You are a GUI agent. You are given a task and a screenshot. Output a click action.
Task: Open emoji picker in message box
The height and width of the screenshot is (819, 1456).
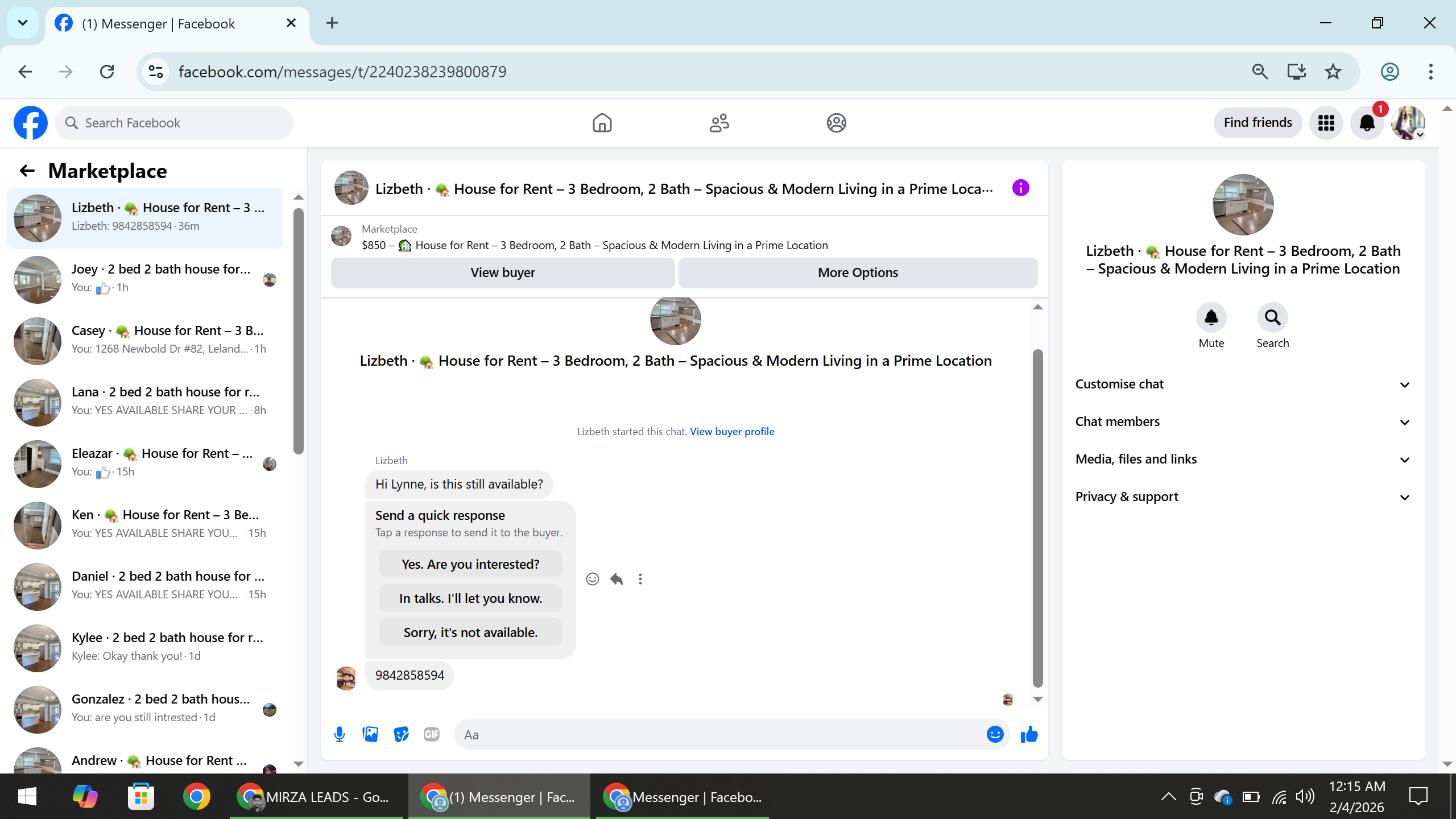point(995,734)
